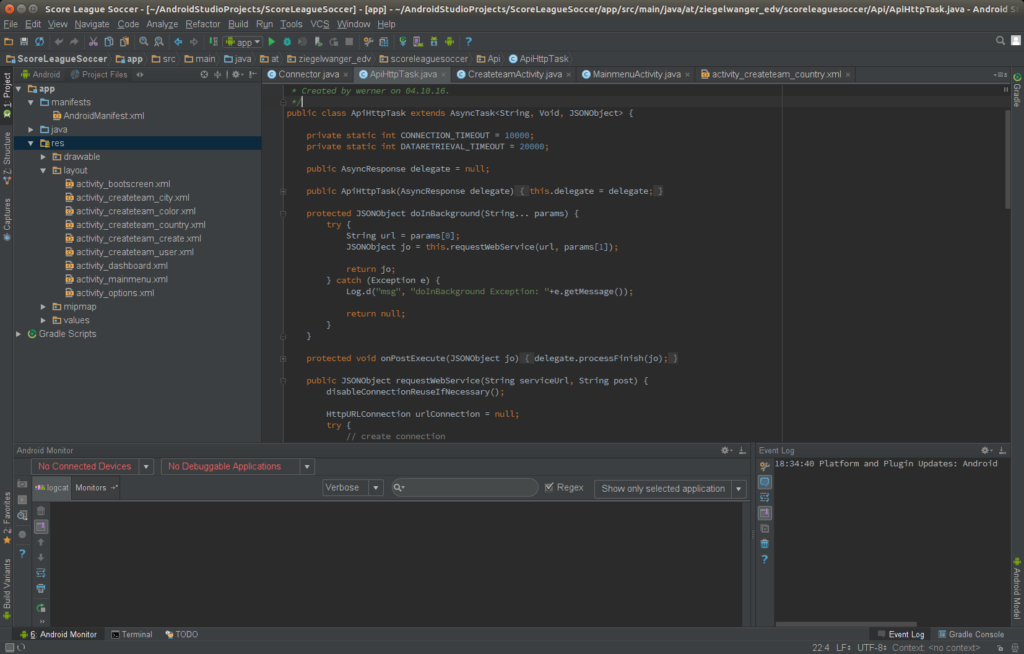Click the Undo arrow icon
The width and height of the screenshot is (1024, 654).
(59, 40)
